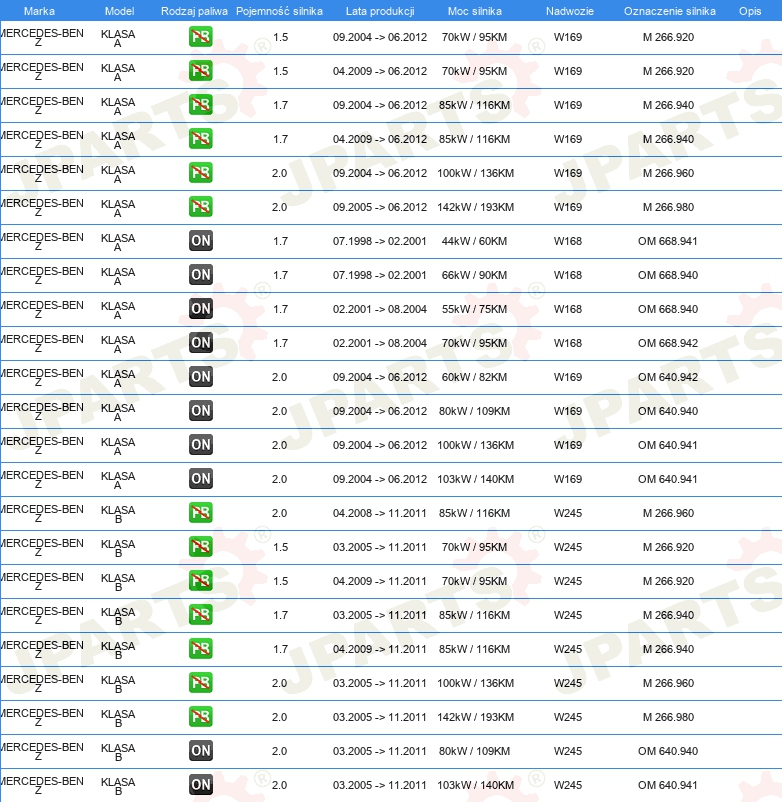Click the Marka column header
The height and width of the screenshot is (802, 782).
(x=39, y=11)
